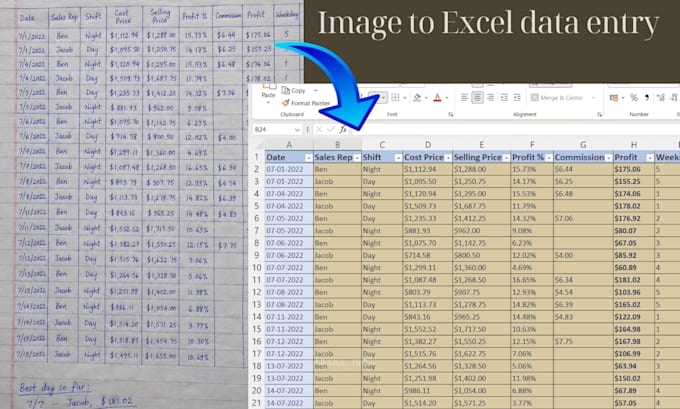Open the Cost Price filter dropdown
The height and width of the screenshot is (409, 680).
coord(448,158)
